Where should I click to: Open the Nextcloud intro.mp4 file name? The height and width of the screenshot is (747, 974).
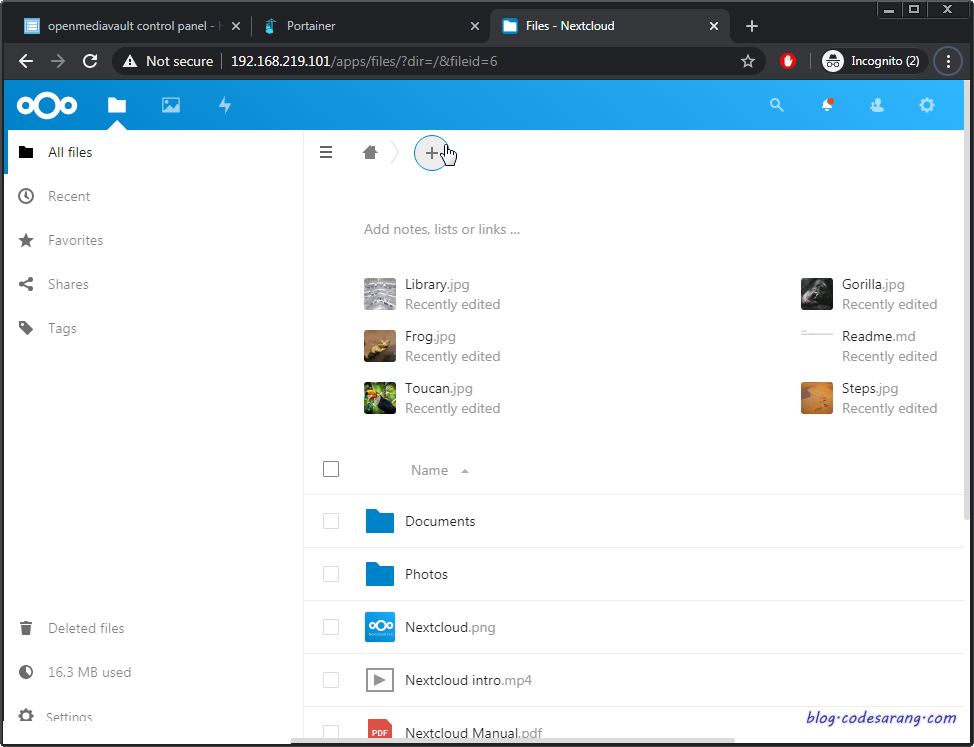[x=468, y=681]
